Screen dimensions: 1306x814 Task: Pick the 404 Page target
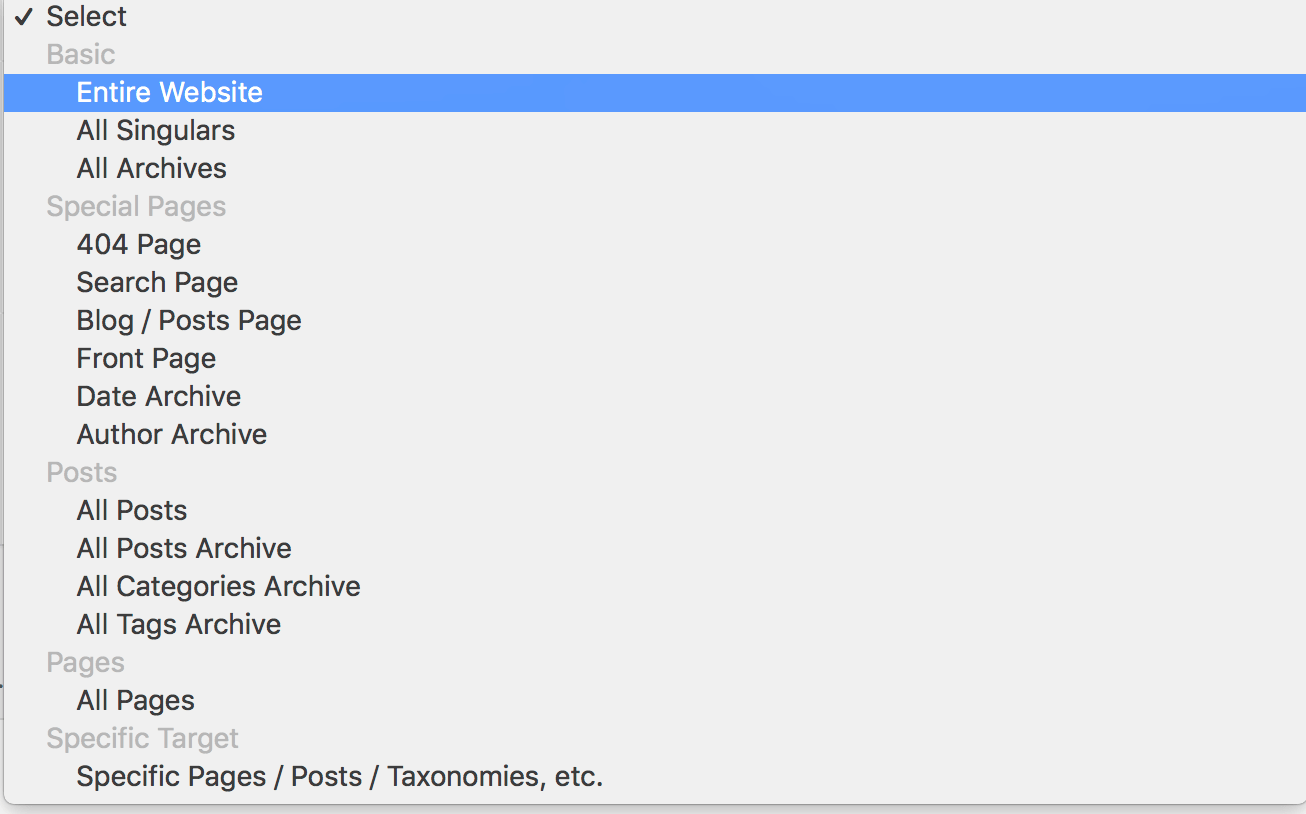[x=139, y=244]
